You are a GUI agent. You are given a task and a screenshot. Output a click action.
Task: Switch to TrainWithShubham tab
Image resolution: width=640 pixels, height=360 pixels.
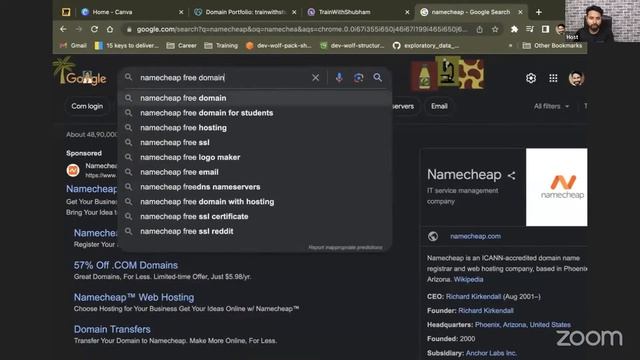[358, 12]
